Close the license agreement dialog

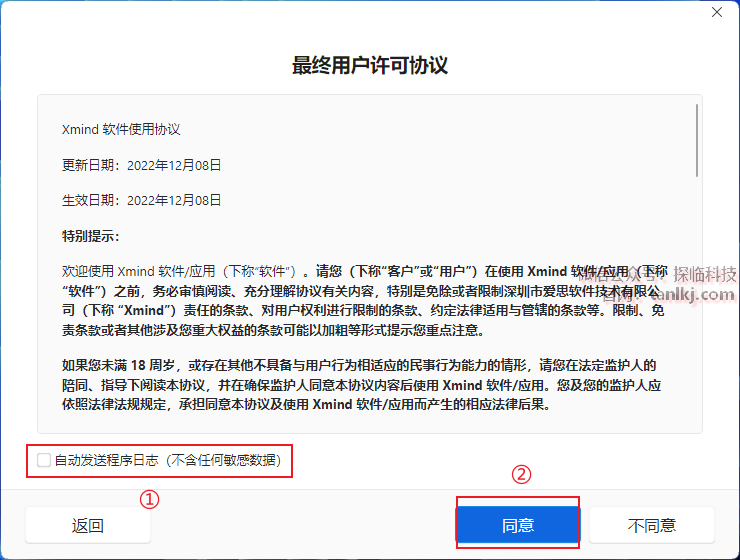pos(717,12)
